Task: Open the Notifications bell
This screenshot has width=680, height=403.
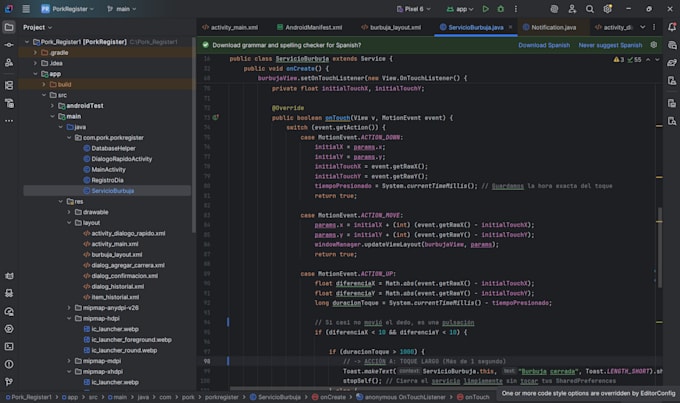Action: 672,27
